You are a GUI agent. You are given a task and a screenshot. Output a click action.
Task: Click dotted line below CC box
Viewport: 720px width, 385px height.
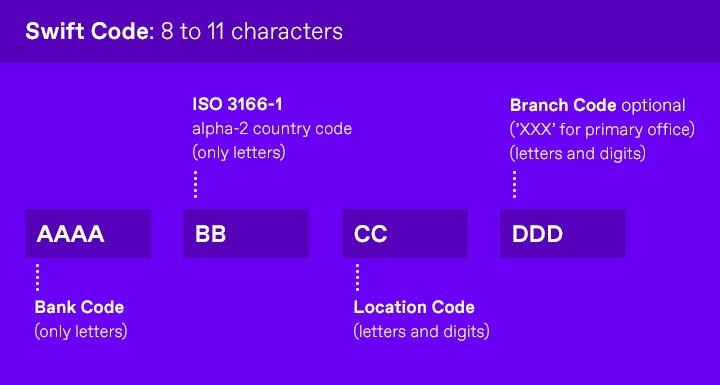click(357, 277)
